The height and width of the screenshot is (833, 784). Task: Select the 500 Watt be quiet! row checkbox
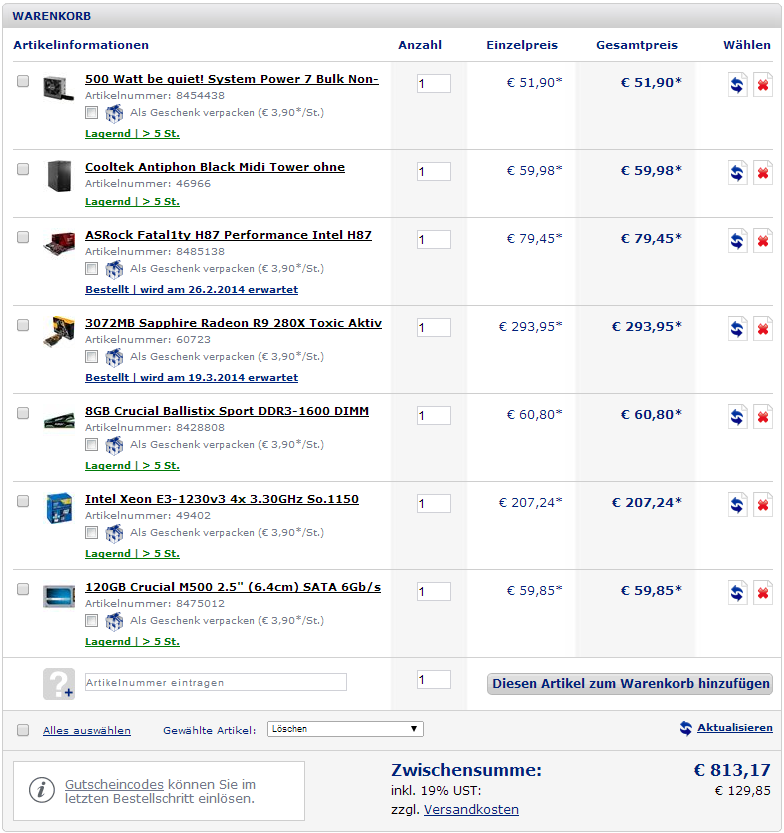[23, 81]
